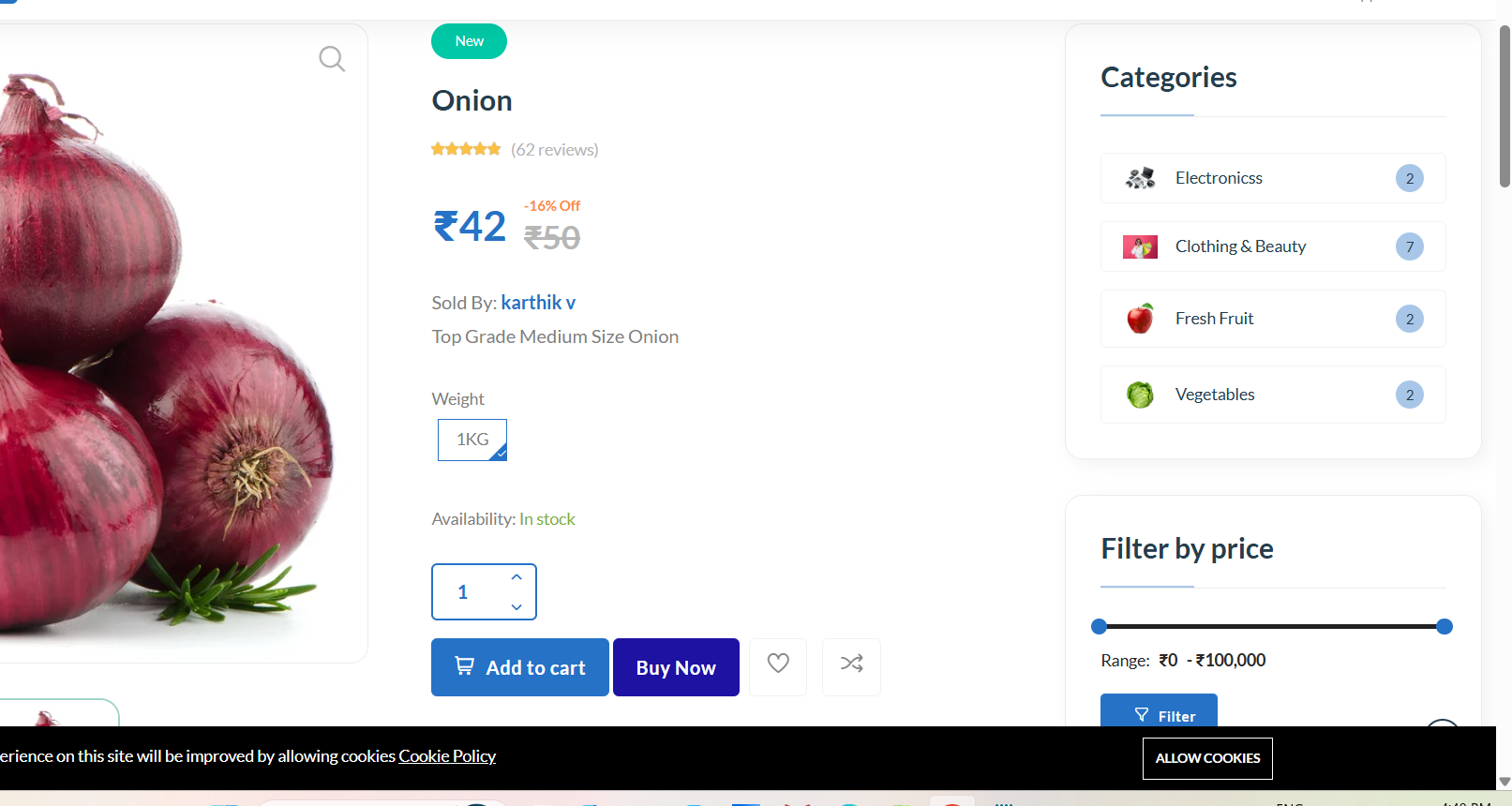Add the onion to wishlist via heart icon

[x=778, y=664]
